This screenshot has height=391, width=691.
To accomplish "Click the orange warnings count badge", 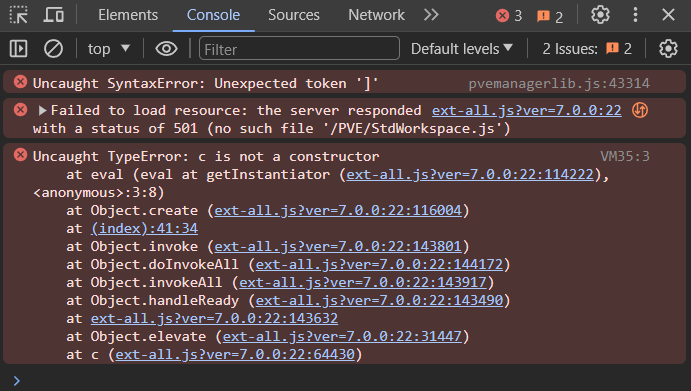I will (x=550, y=16).
